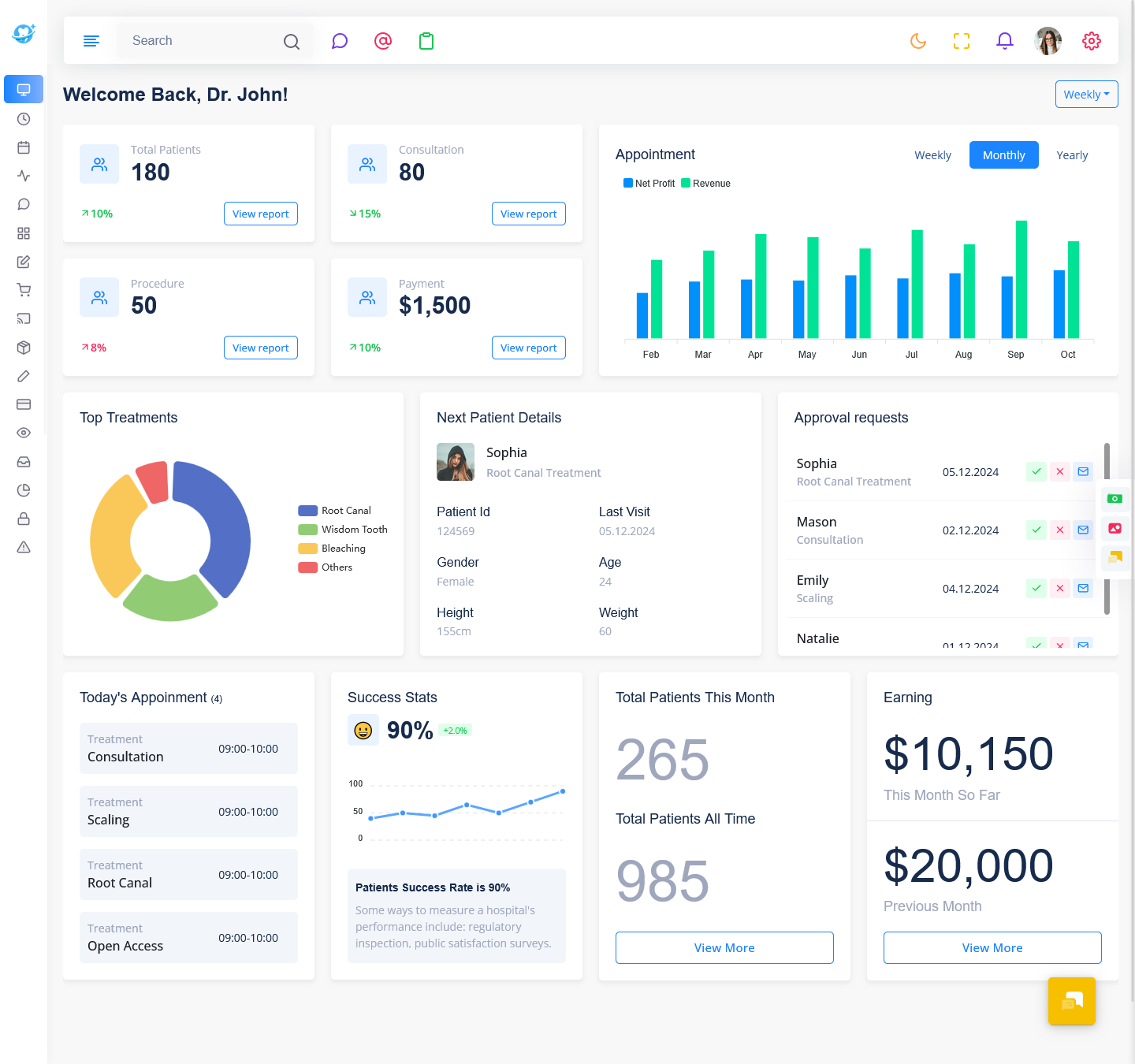Open the floating yellow chat widget
Screen dimensions: 1135x1064
[1071, 1001]
